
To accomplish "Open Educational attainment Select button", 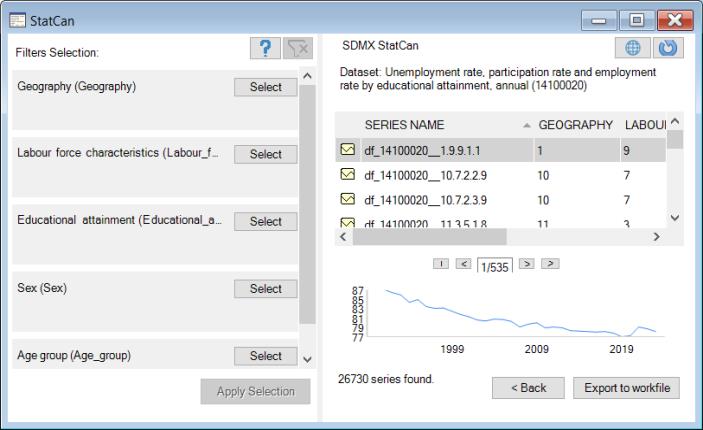I will click(266, 221).
